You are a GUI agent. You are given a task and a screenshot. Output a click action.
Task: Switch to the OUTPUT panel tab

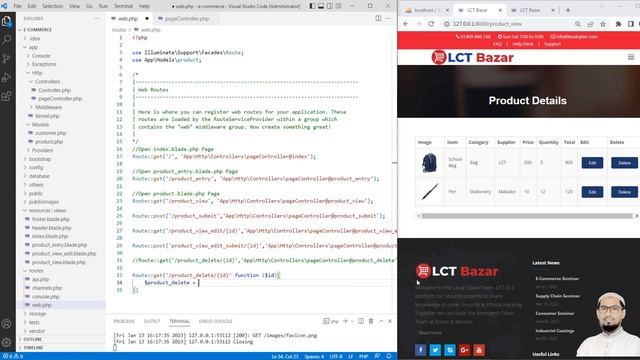[152, 321]
